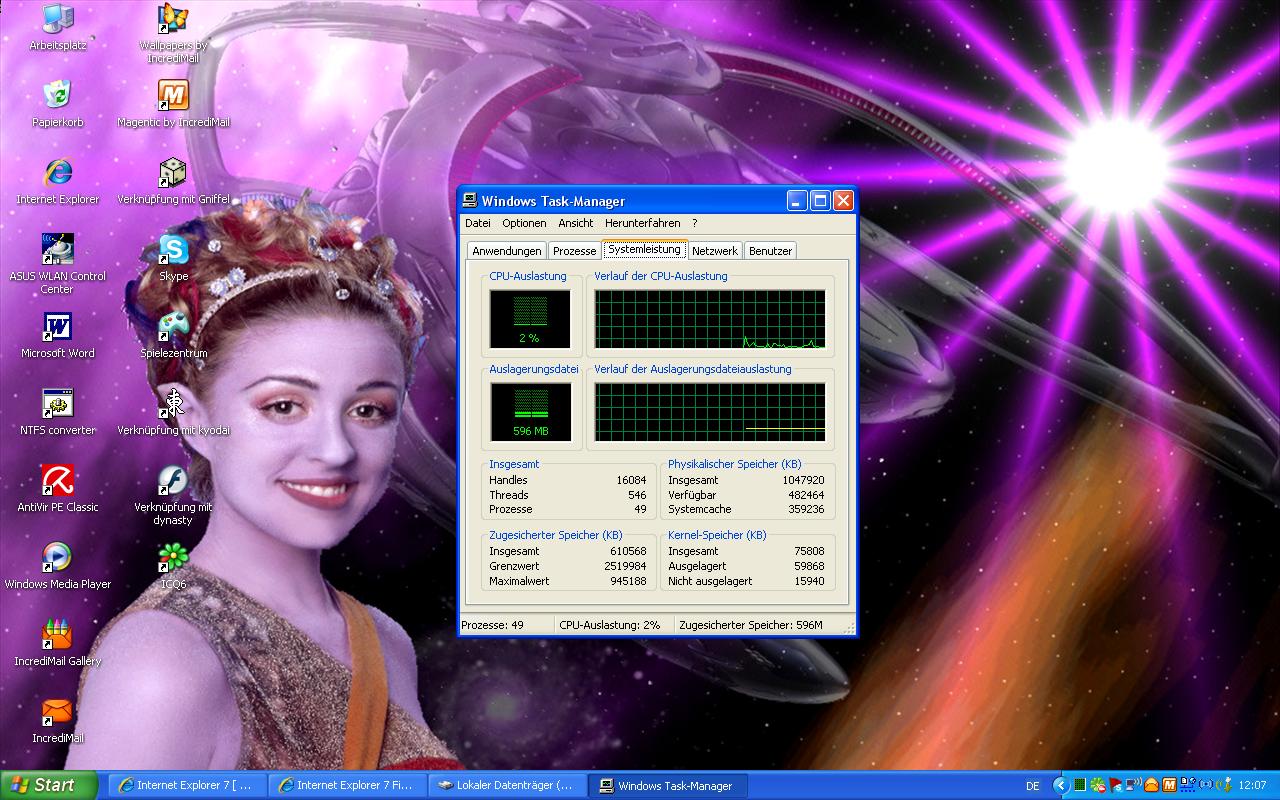
Task: Open the Ansicht menu
Action: [x=575, y=223]
